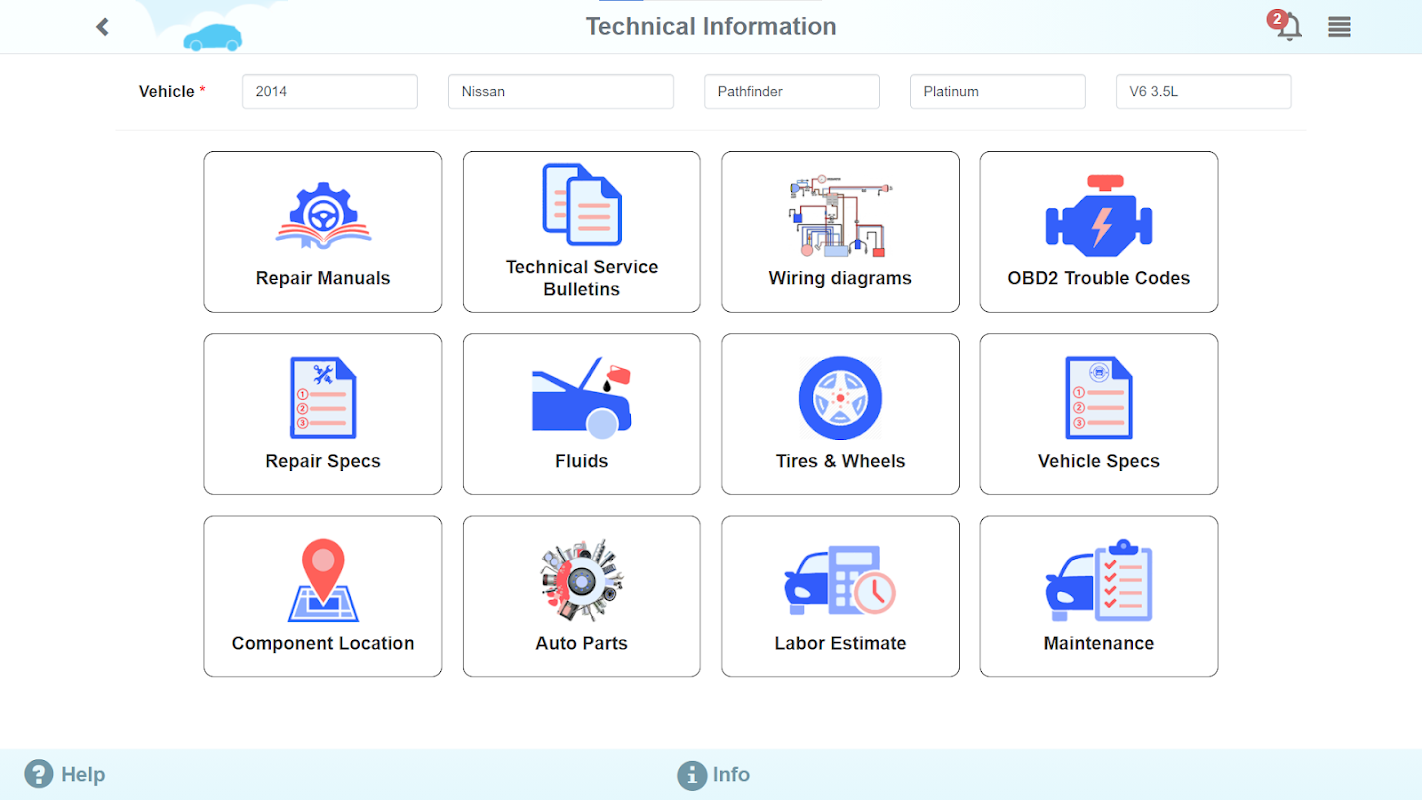
Task: Click the Help link text
Action: click(83, 774)
